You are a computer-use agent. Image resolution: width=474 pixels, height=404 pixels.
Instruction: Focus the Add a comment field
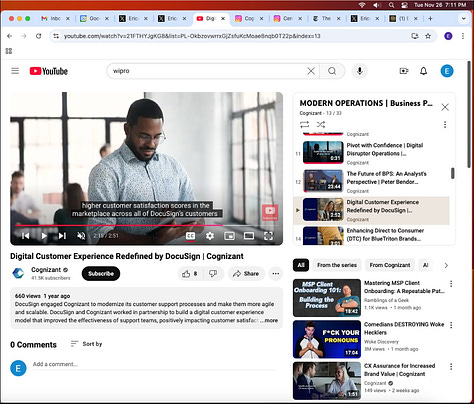tap(154, 364)
